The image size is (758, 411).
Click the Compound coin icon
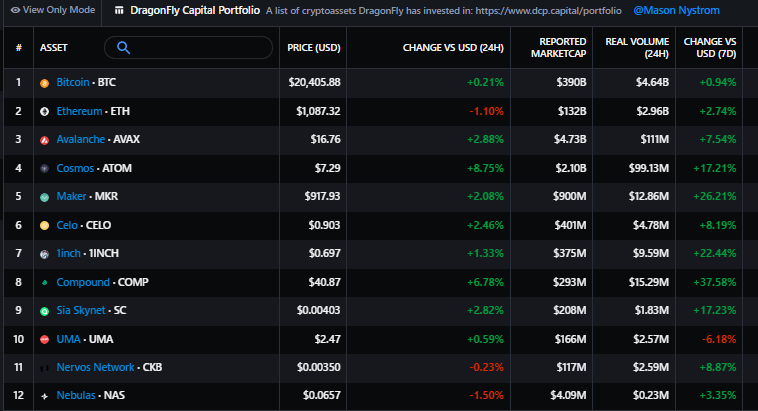point(44,282)
